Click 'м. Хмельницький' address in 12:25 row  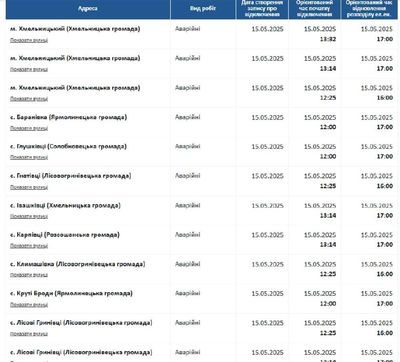click(75, 88)
